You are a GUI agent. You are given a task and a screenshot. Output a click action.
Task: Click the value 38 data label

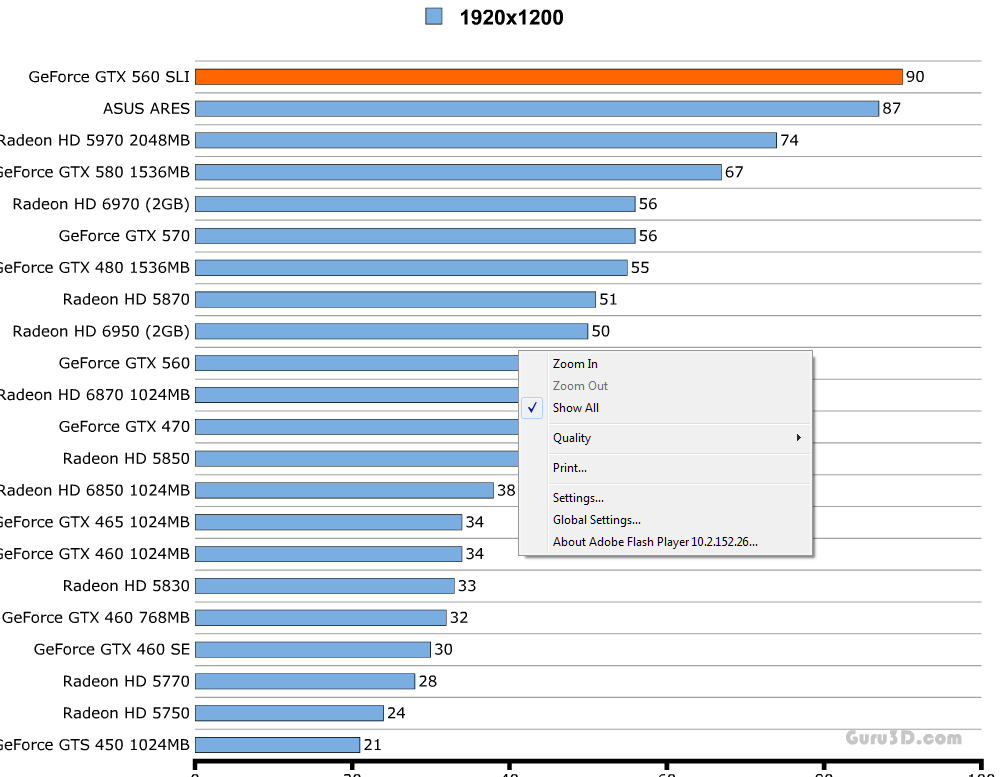point(506,490)
